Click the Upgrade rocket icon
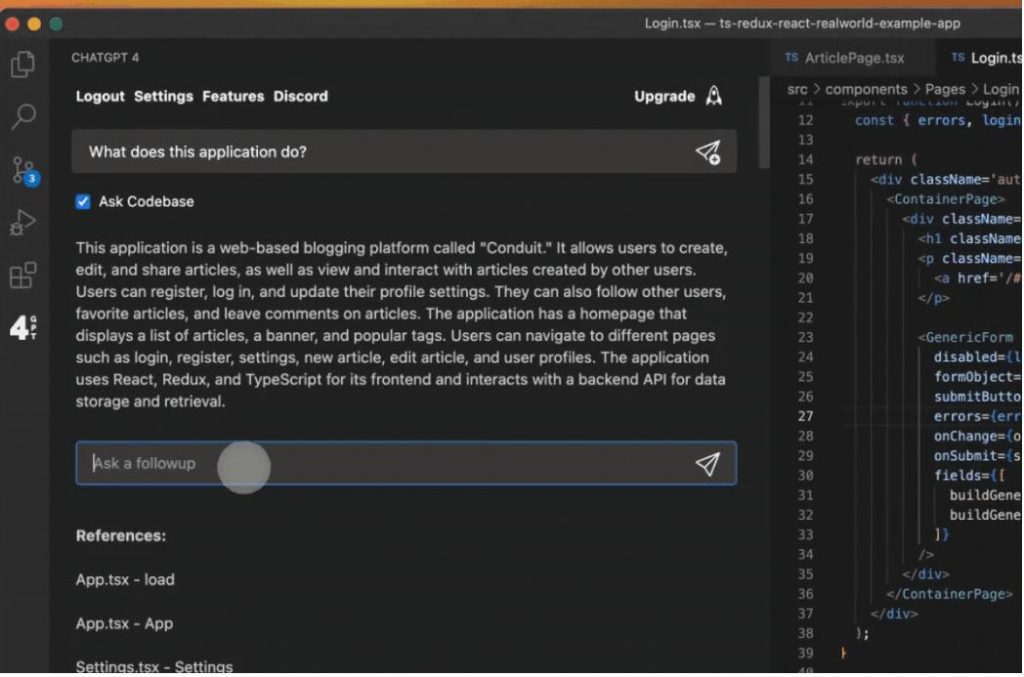The width and height of the screenshot is (1024, 677). pyautogui.click(x=714, y=96)
